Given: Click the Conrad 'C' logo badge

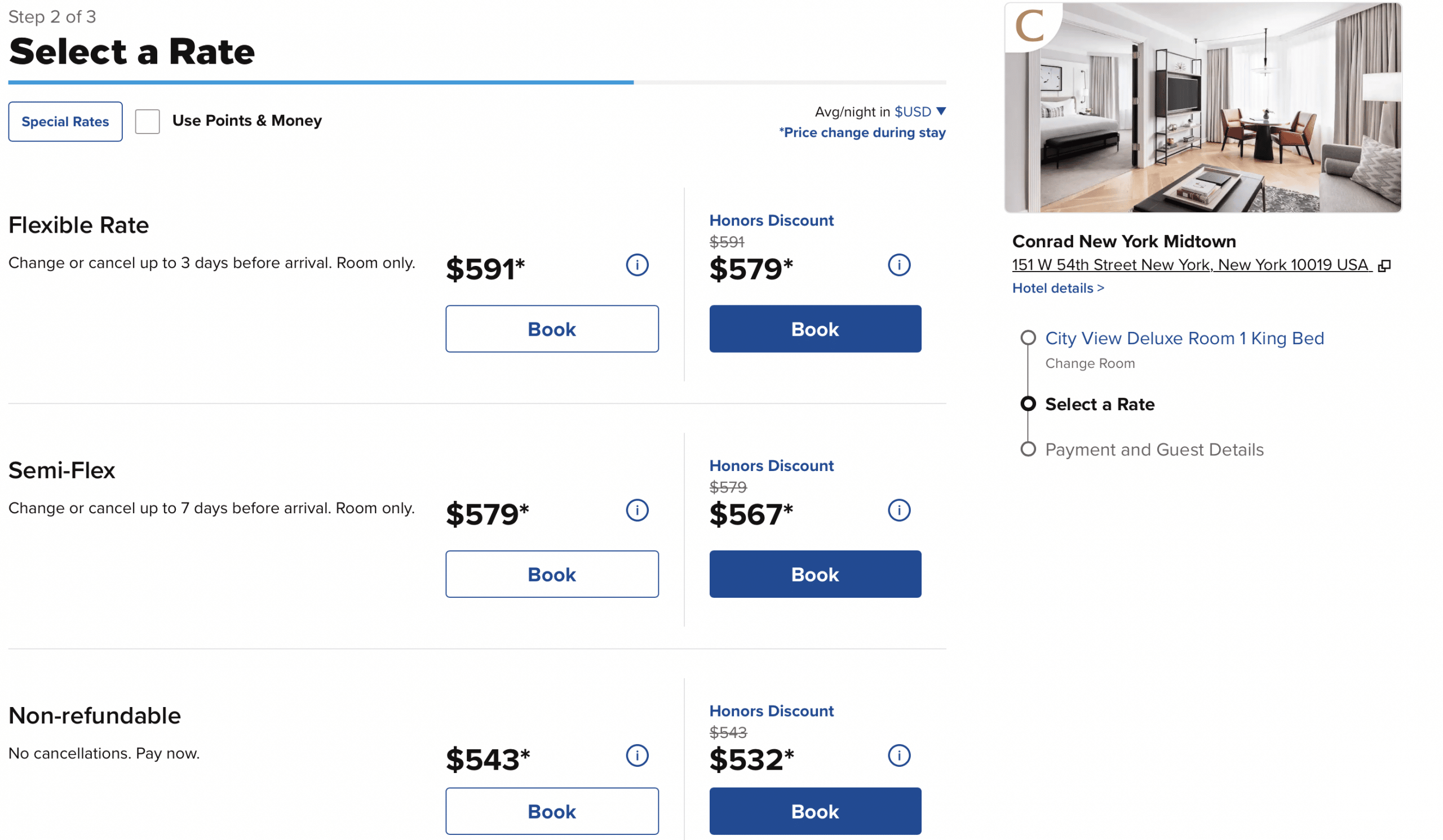Looking at the screenshot, I should 1030,26.
